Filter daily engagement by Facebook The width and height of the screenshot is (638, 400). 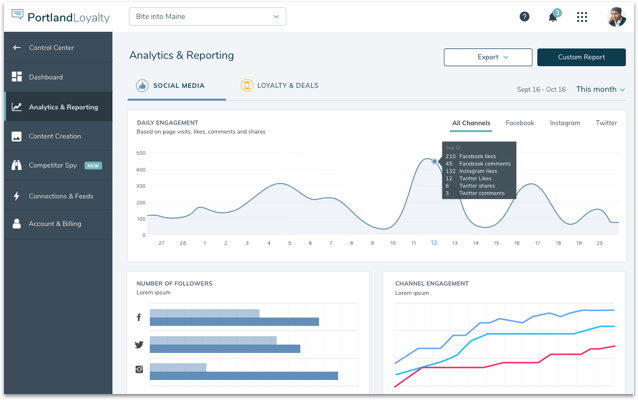click(520, 123)
